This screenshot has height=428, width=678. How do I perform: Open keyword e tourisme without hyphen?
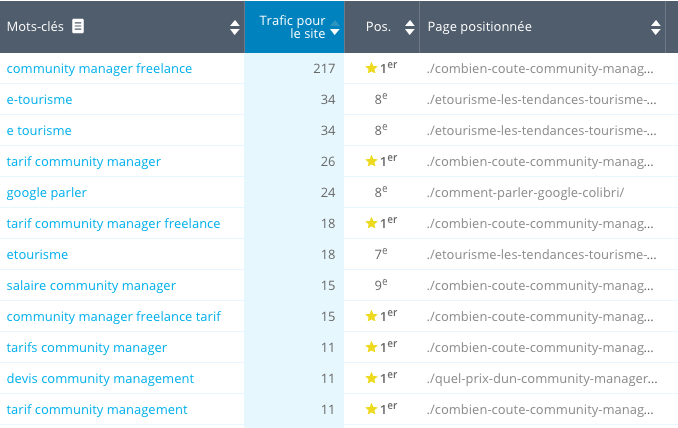39,131
